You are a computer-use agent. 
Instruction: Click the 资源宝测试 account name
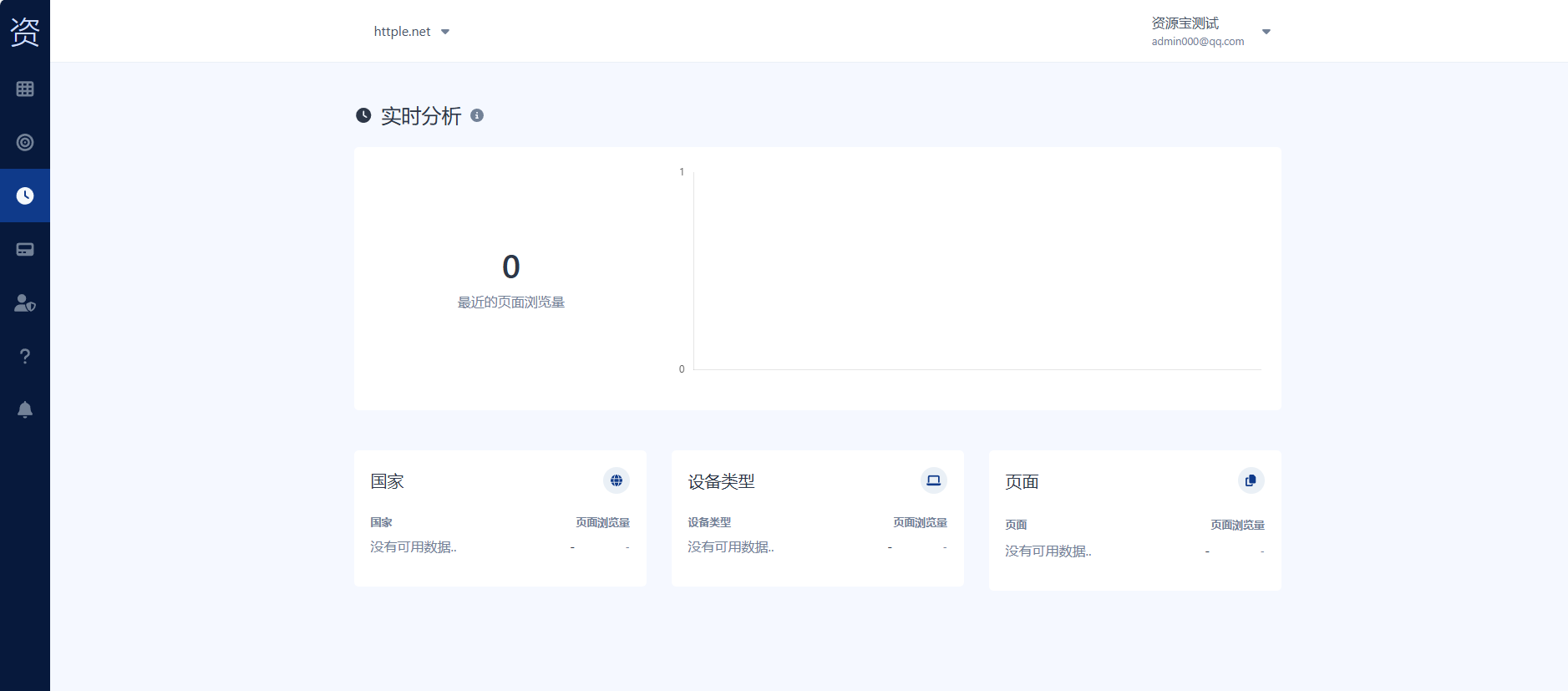(x=1185, y=23)
